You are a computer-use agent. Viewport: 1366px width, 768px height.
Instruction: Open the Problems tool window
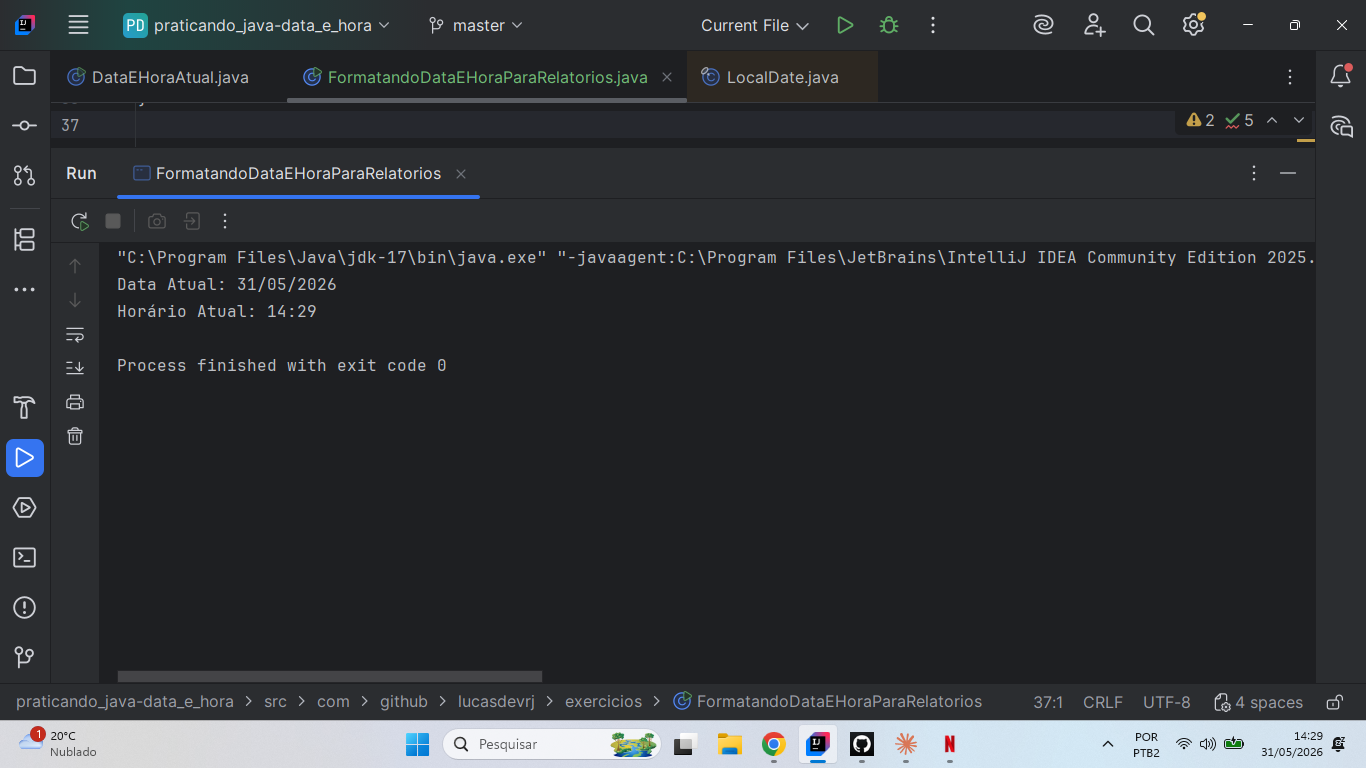[x=25, y=608]
